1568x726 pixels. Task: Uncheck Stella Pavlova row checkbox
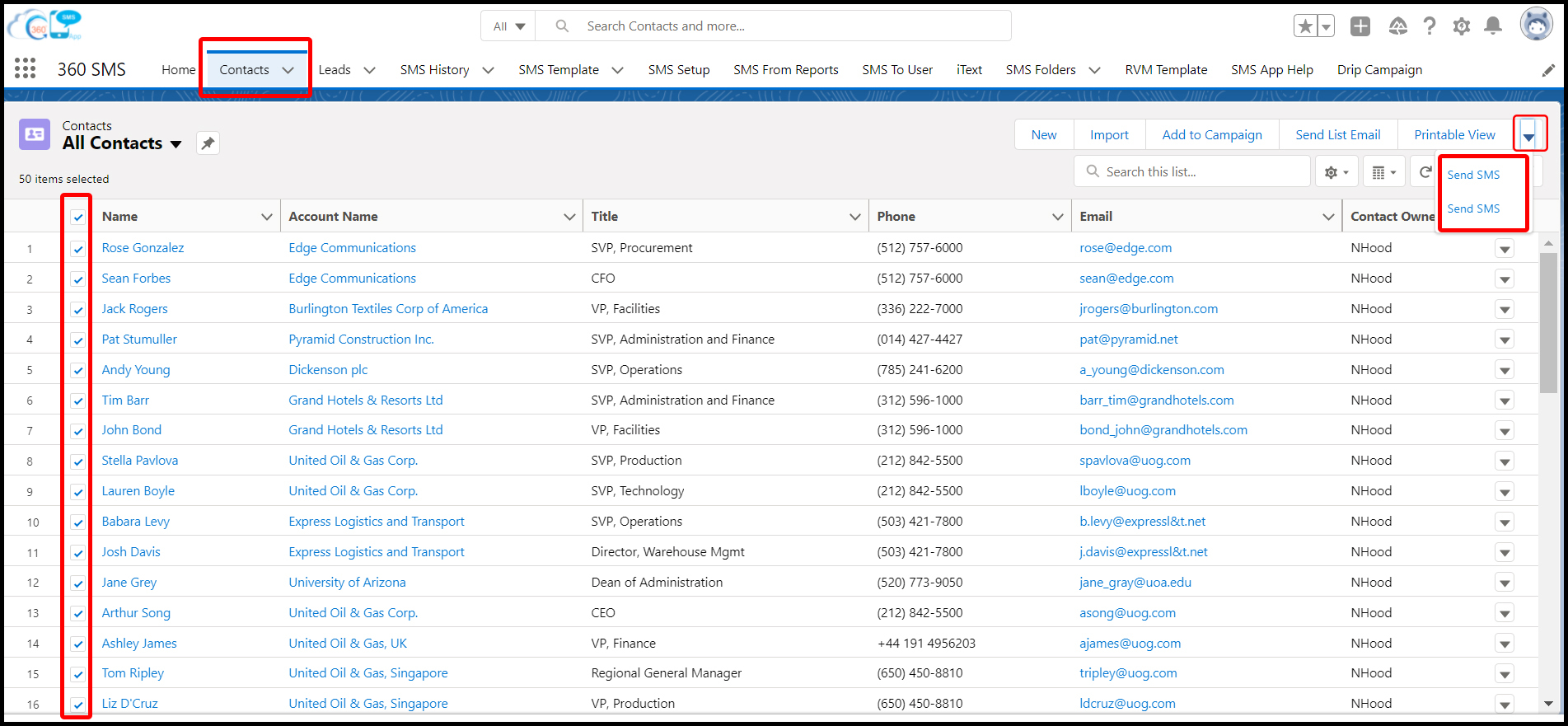tap(77, 461)
